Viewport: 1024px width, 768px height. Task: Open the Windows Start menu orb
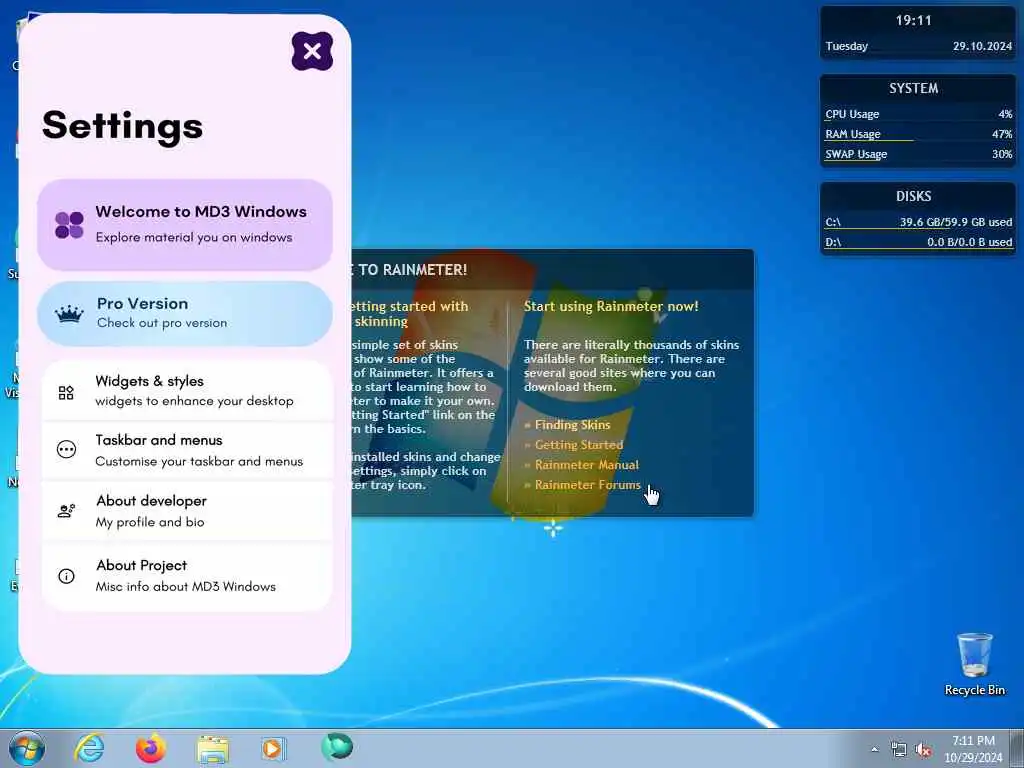click(27, 748)
